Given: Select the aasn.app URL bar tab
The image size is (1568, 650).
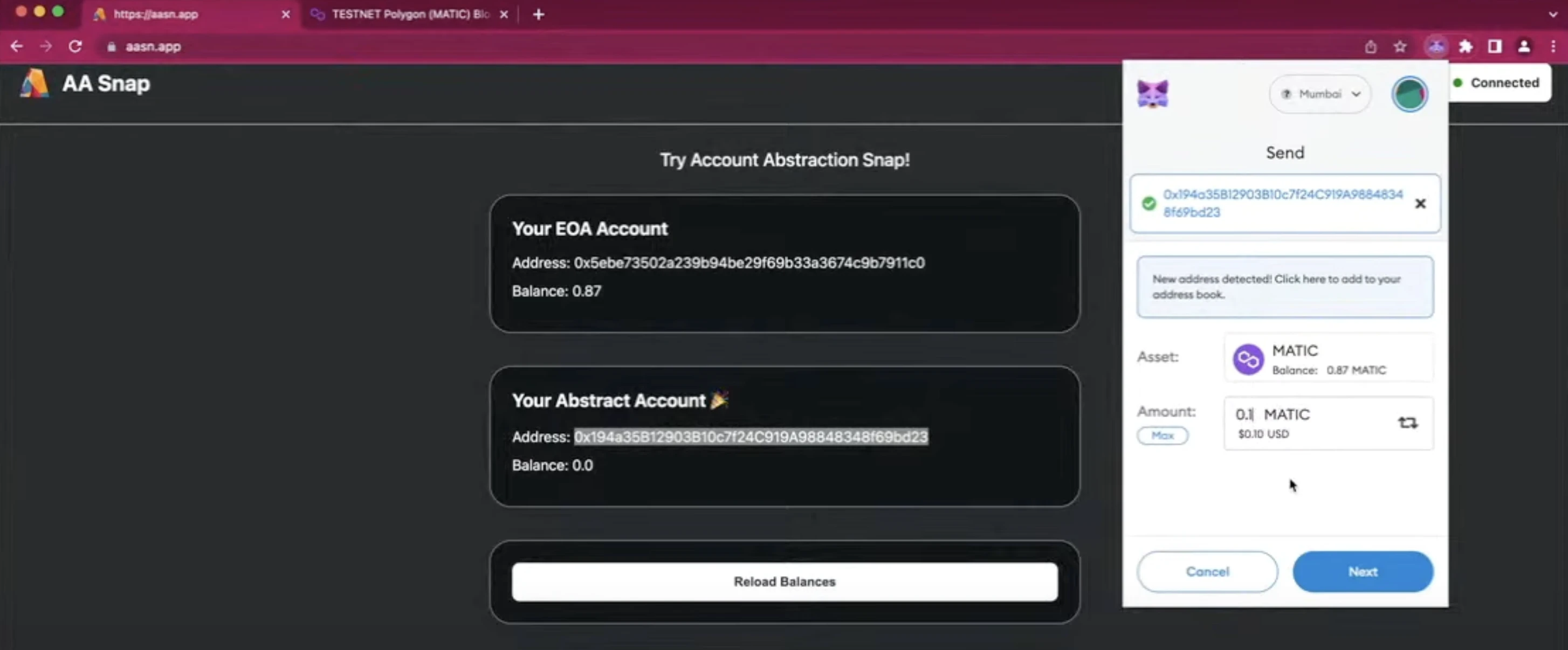Looking at the screenshot, I should pos(190,14).
